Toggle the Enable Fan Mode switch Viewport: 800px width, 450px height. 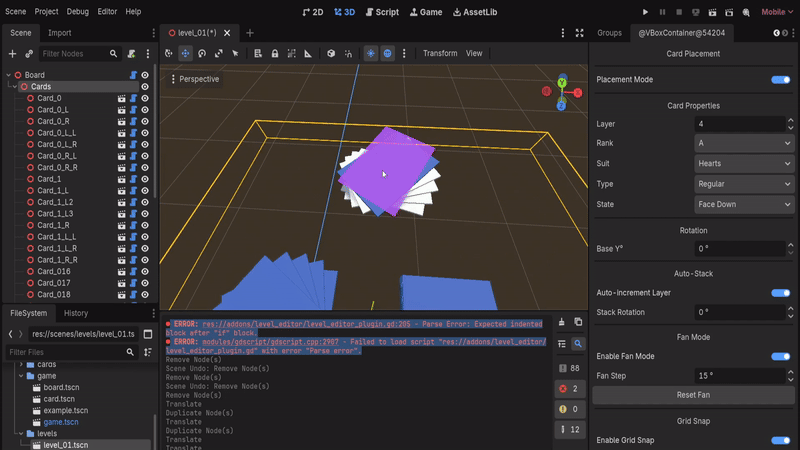tap(780, 356)
